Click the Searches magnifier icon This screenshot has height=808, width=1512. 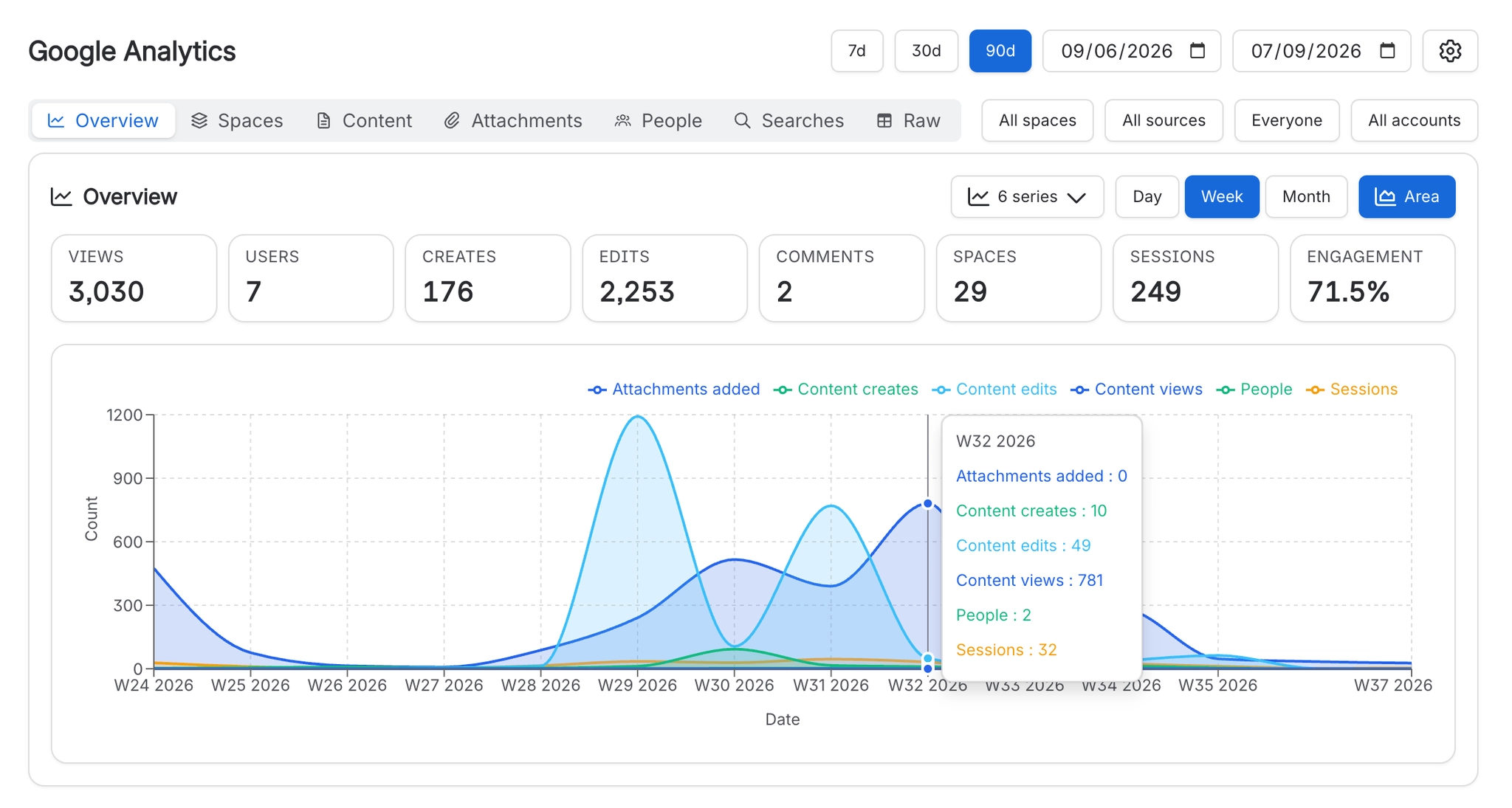[743, 120]
